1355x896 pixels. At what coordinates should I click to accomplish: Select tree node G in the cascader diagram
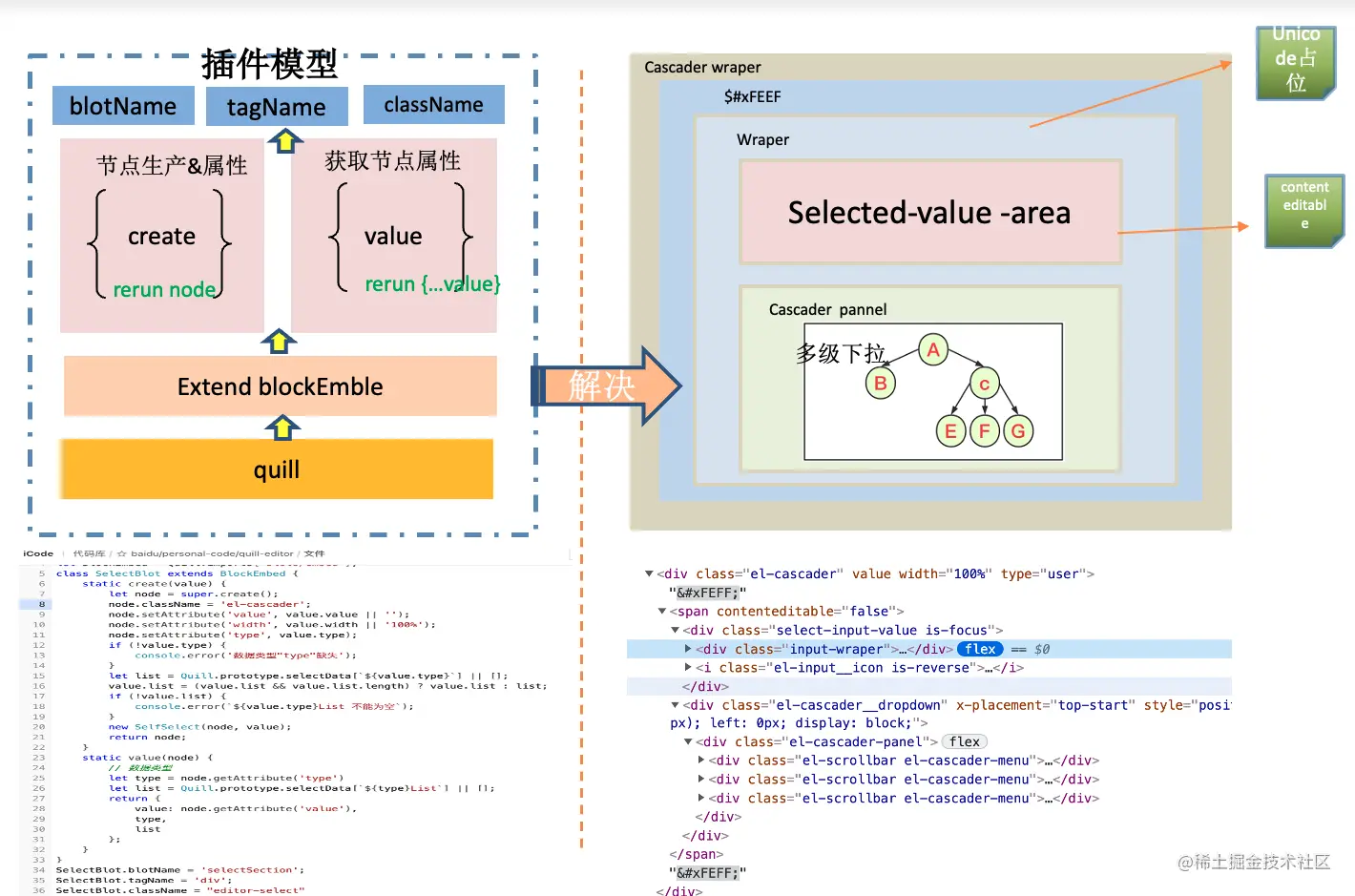(1018, 431)
